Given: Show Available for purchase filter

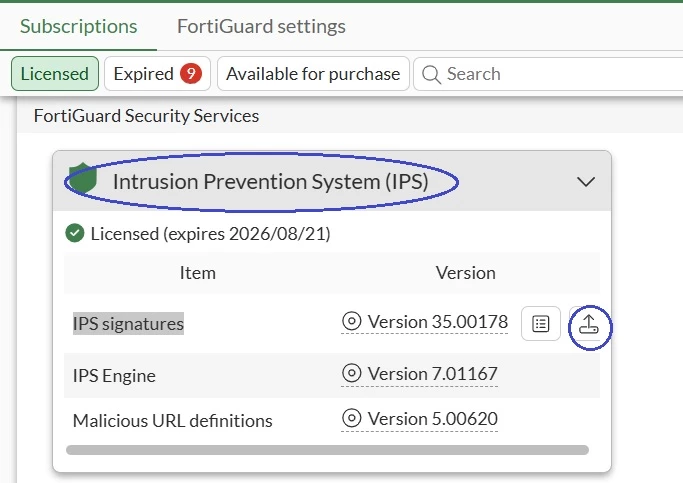Looking at the screenshot, I should click(313, 74).
